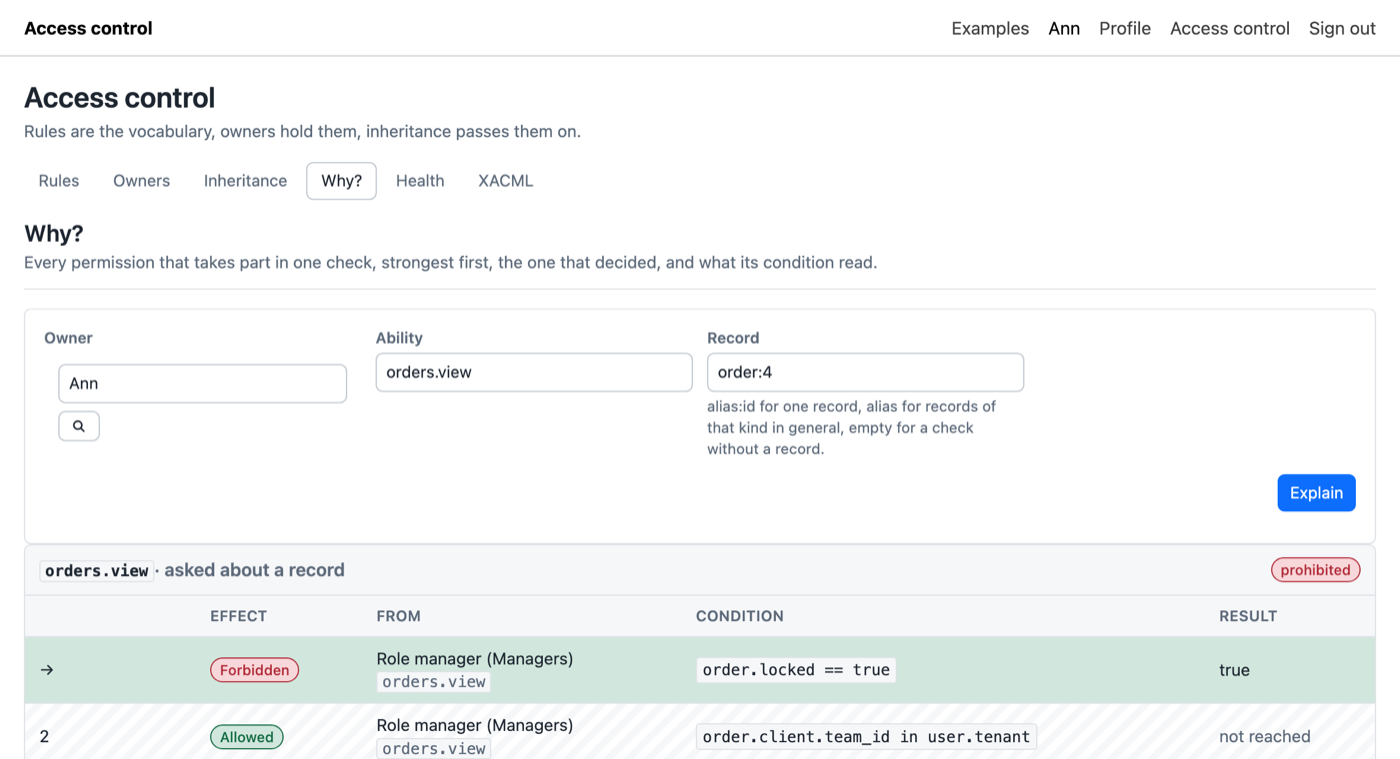The image size is (1400, 759).
Task: Open Access control in the top-right navigation
Action: pyautogui.click(x=1230, y=28)
